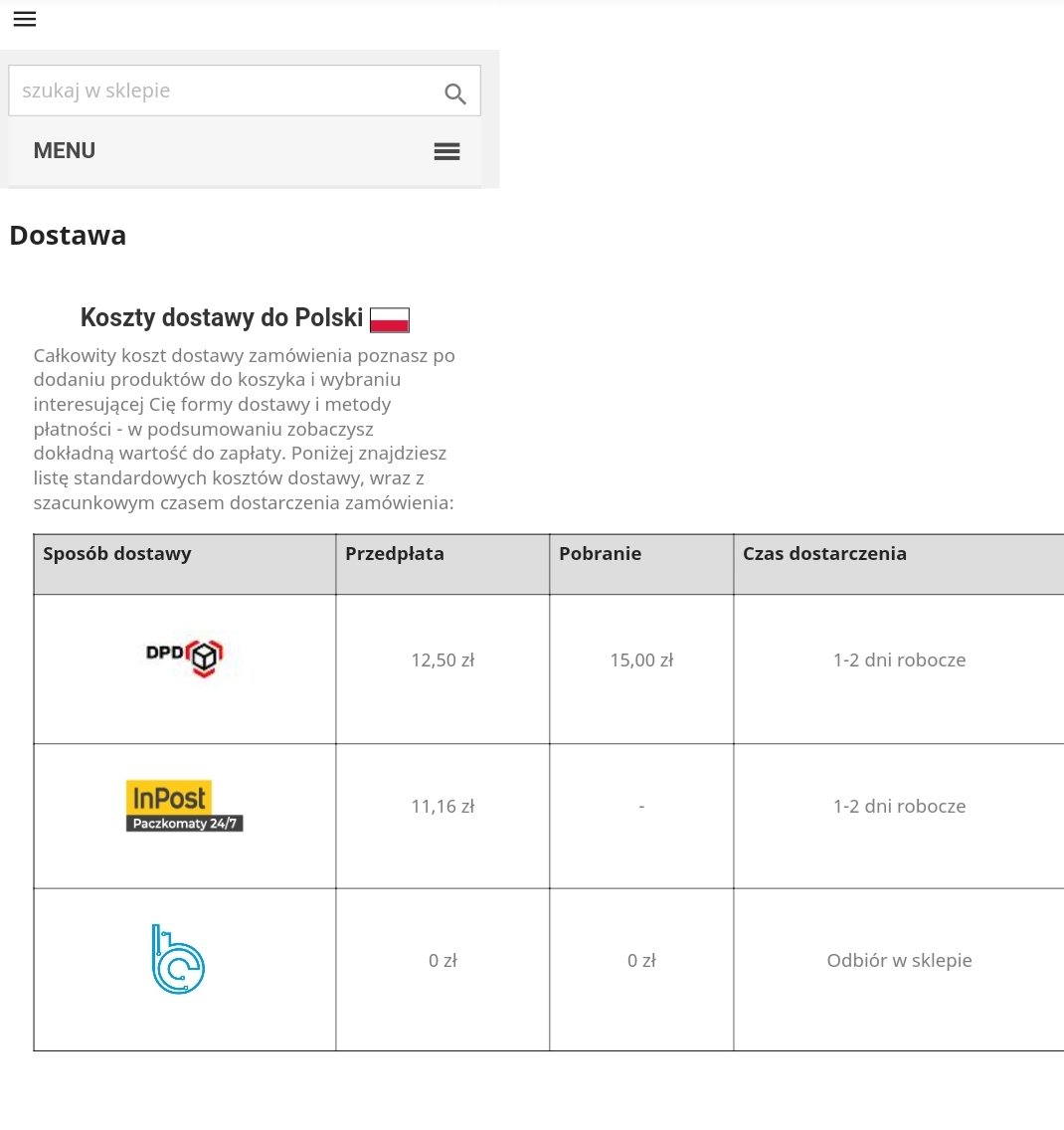Click the search magnifier icon

[455, 94]
